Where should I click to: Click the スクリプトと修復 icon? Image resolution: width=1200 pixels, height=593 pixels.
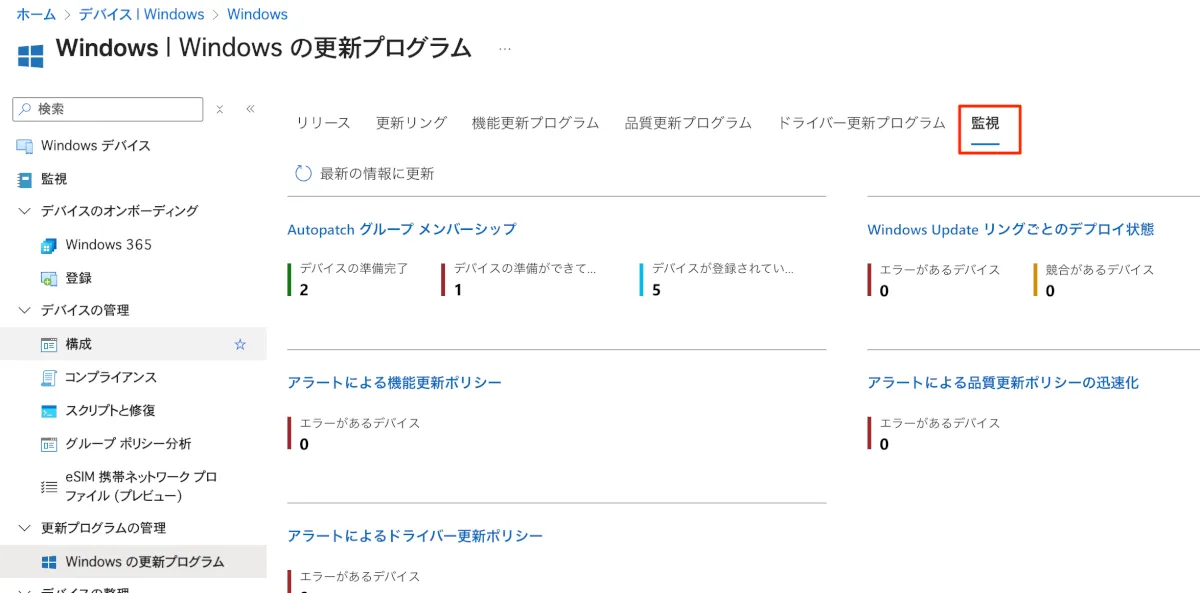point(48,411)
